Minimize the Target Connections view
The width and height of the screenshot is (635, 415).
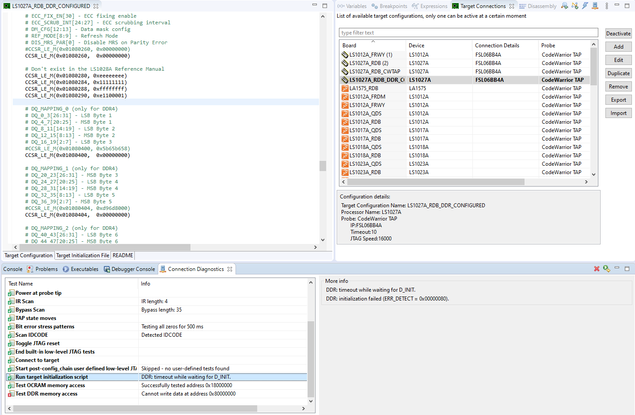coord(617,5)
